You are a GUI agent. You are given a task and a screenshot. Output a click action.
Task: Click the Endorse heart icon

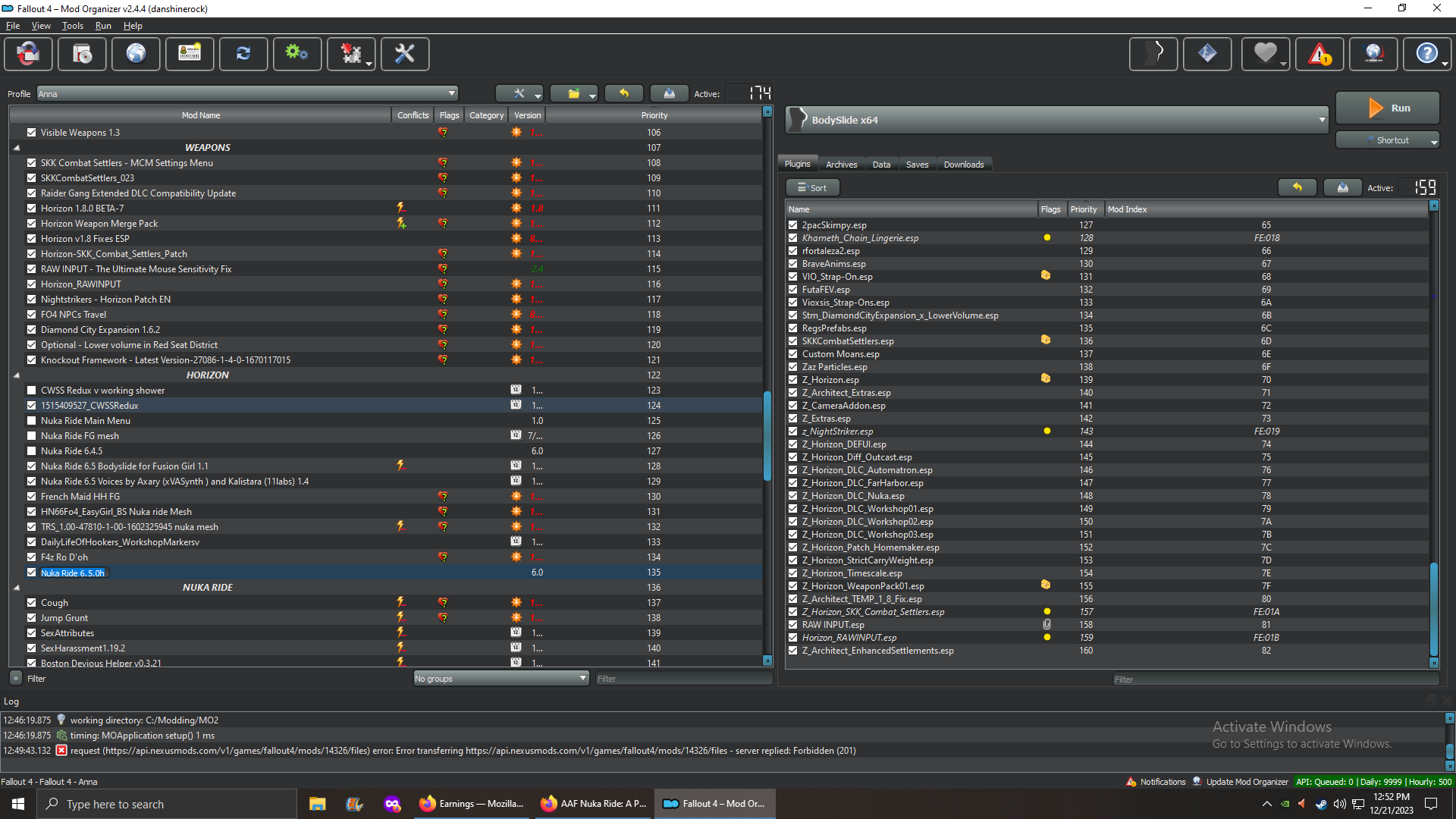pyautogui.click(x=1265, y=54)
